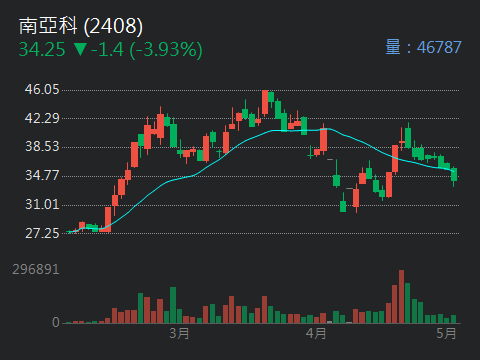
Task: Click the 5月 date axis label
Action: coord(446,333)
